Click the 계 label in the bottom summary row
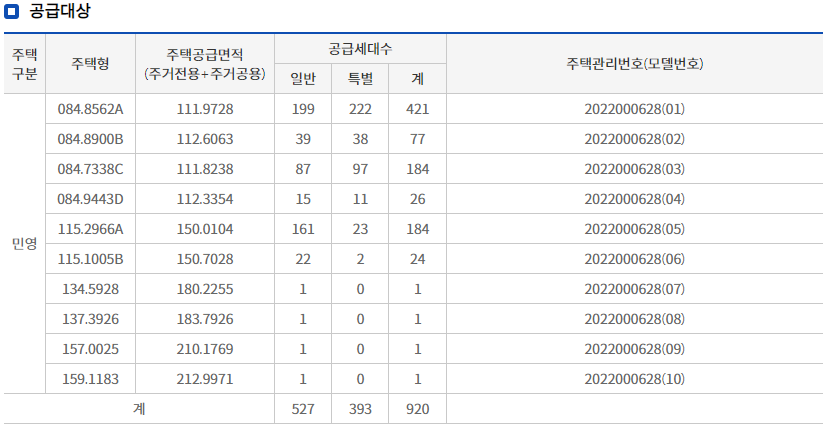Screen dimensions: 823x426 coord(139,409)
